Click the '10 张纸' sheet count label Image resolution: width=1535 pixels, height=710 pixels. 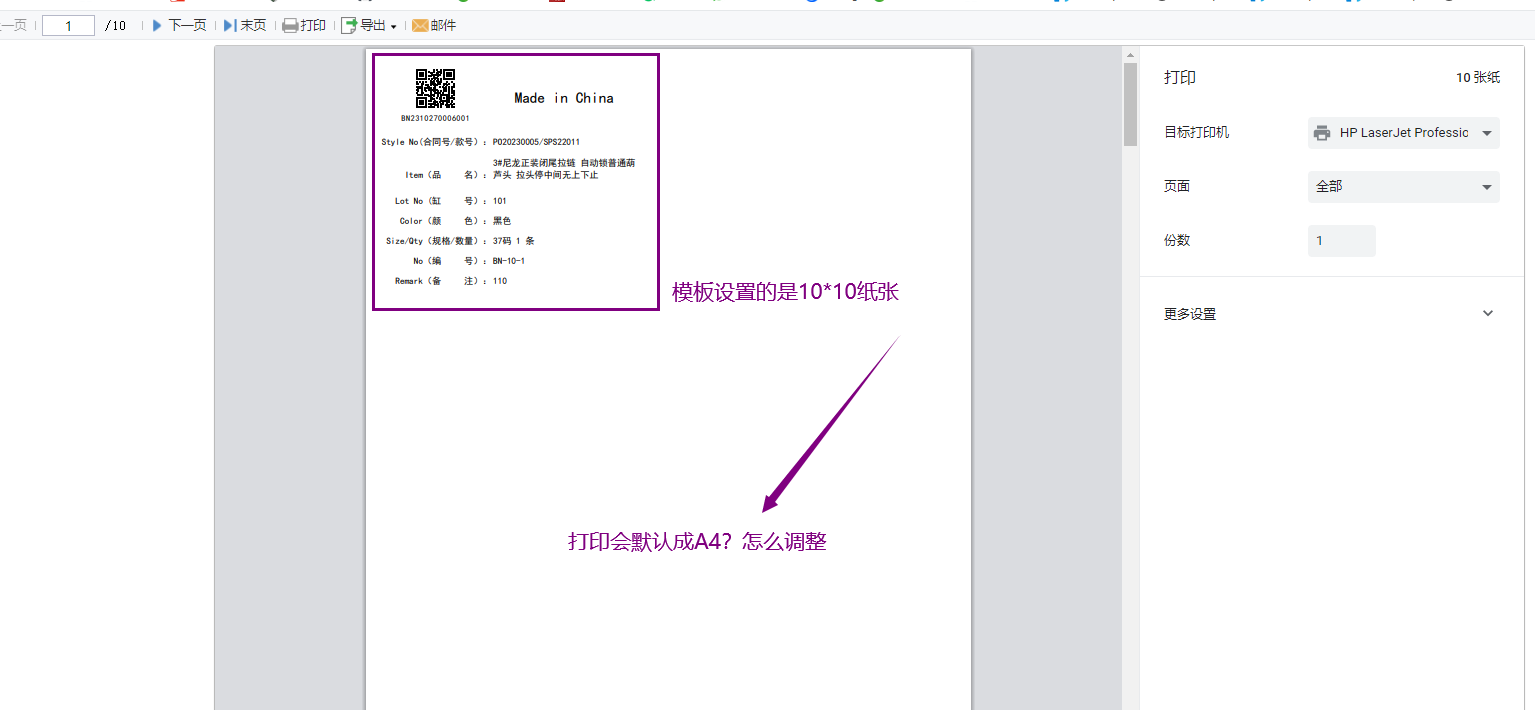tap(1477, 78)
